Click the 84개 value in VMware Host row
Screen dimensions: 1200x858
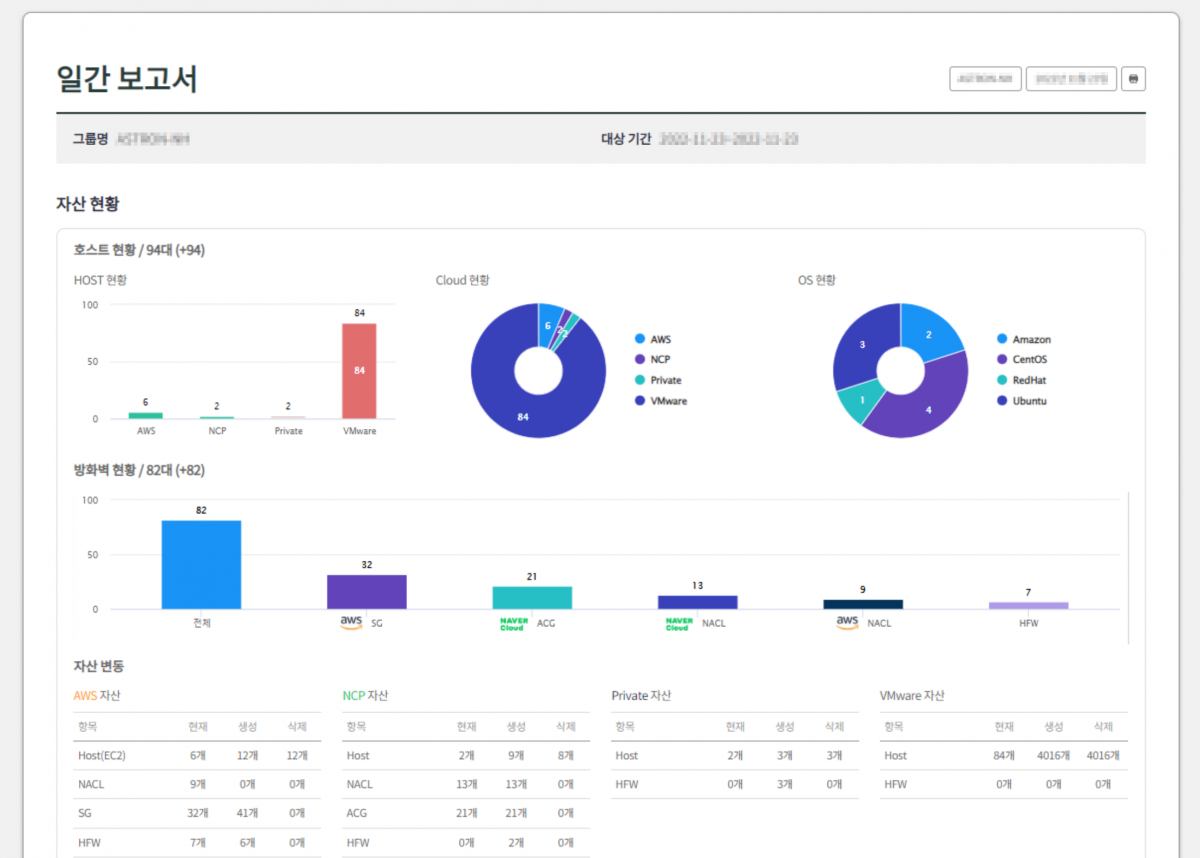point(1002,756)
